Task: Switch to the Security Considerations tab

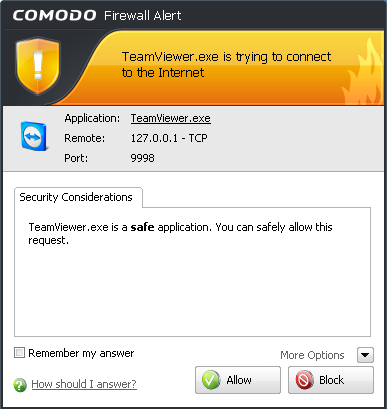Action: pos(78,197)
